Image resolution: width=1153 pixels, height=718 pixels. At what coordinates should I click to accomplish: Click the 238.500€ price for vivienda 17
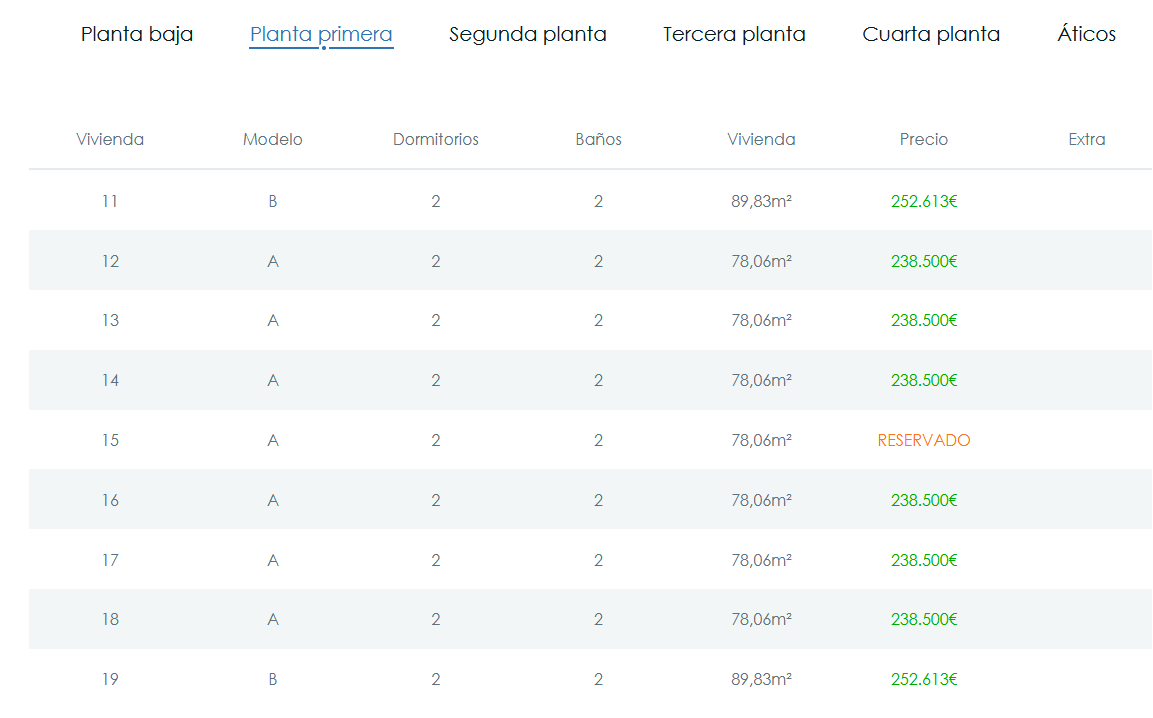(x=924, y=560)
